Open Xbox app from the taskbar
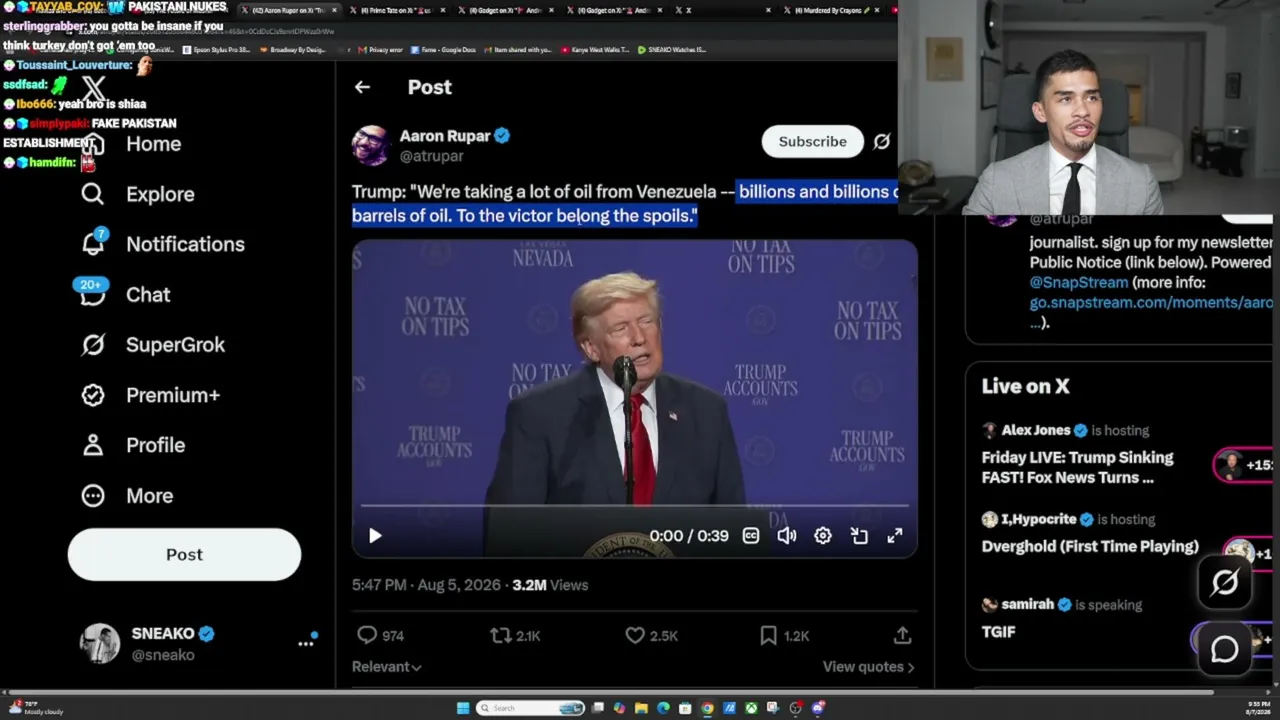The image size is (1280, 720). [751, 708]
